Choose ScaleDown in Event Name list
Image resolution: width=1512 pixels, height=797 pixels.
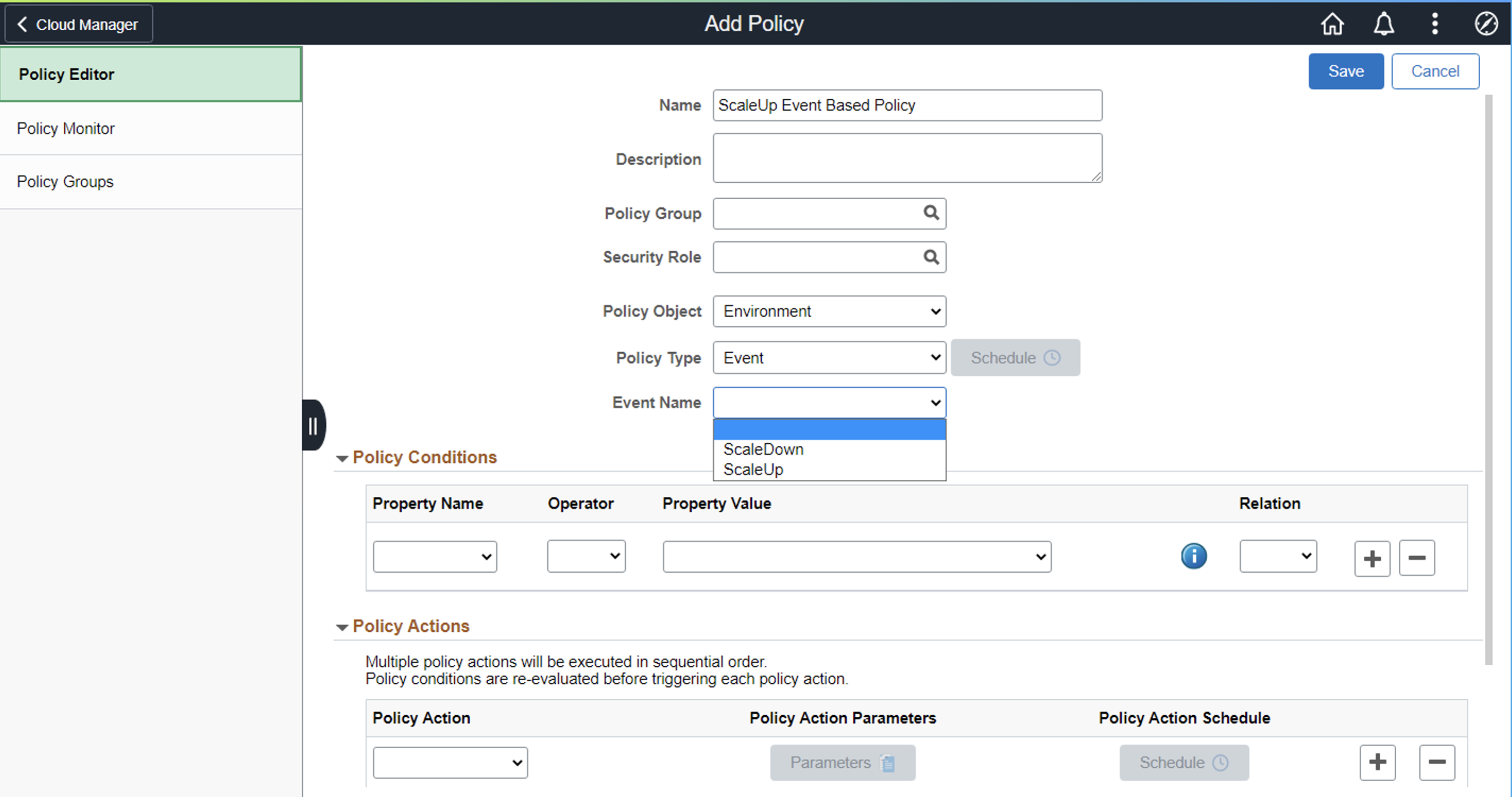[x=763, y=449]
